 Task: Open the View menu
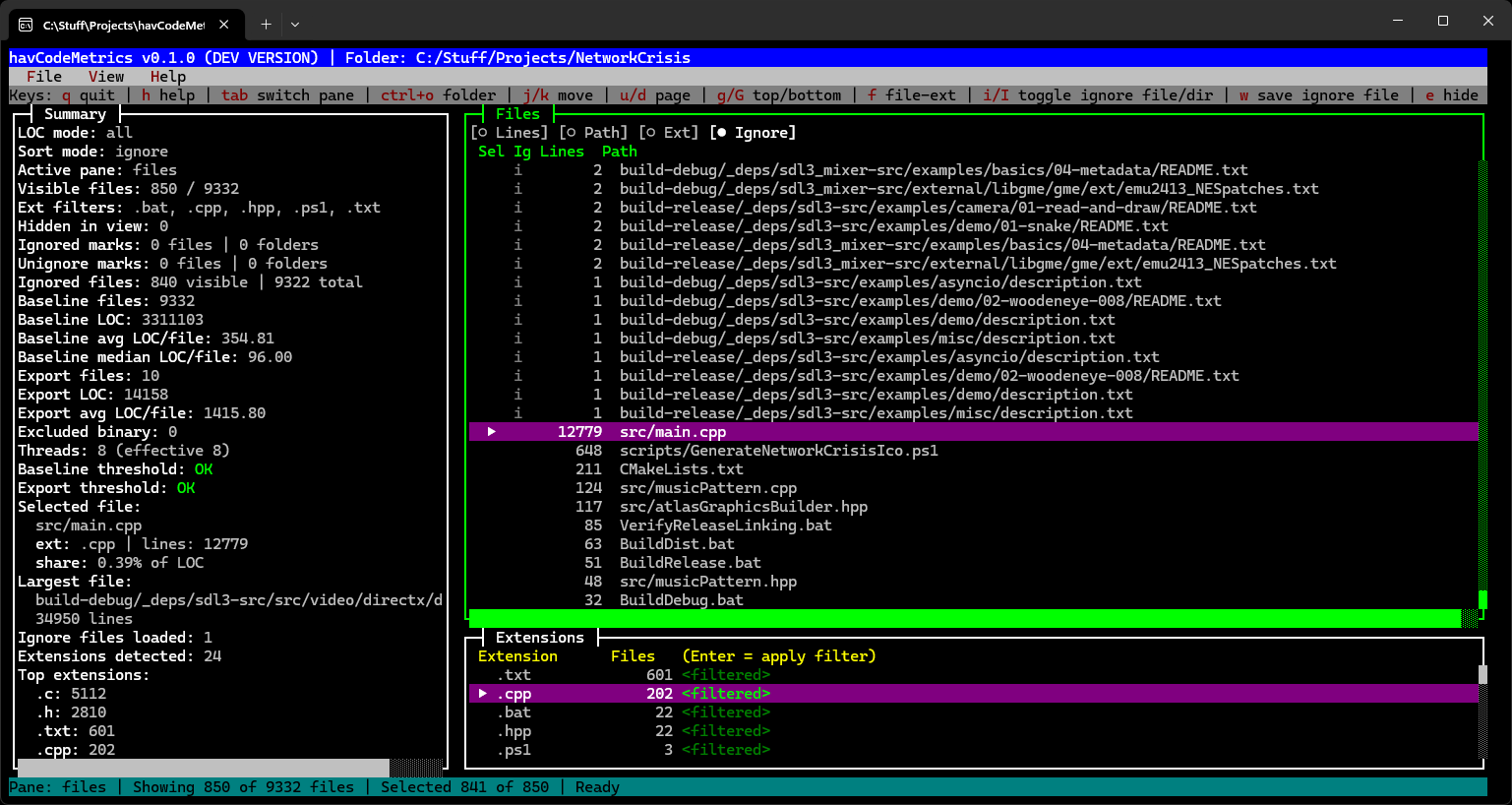(106, 77)
